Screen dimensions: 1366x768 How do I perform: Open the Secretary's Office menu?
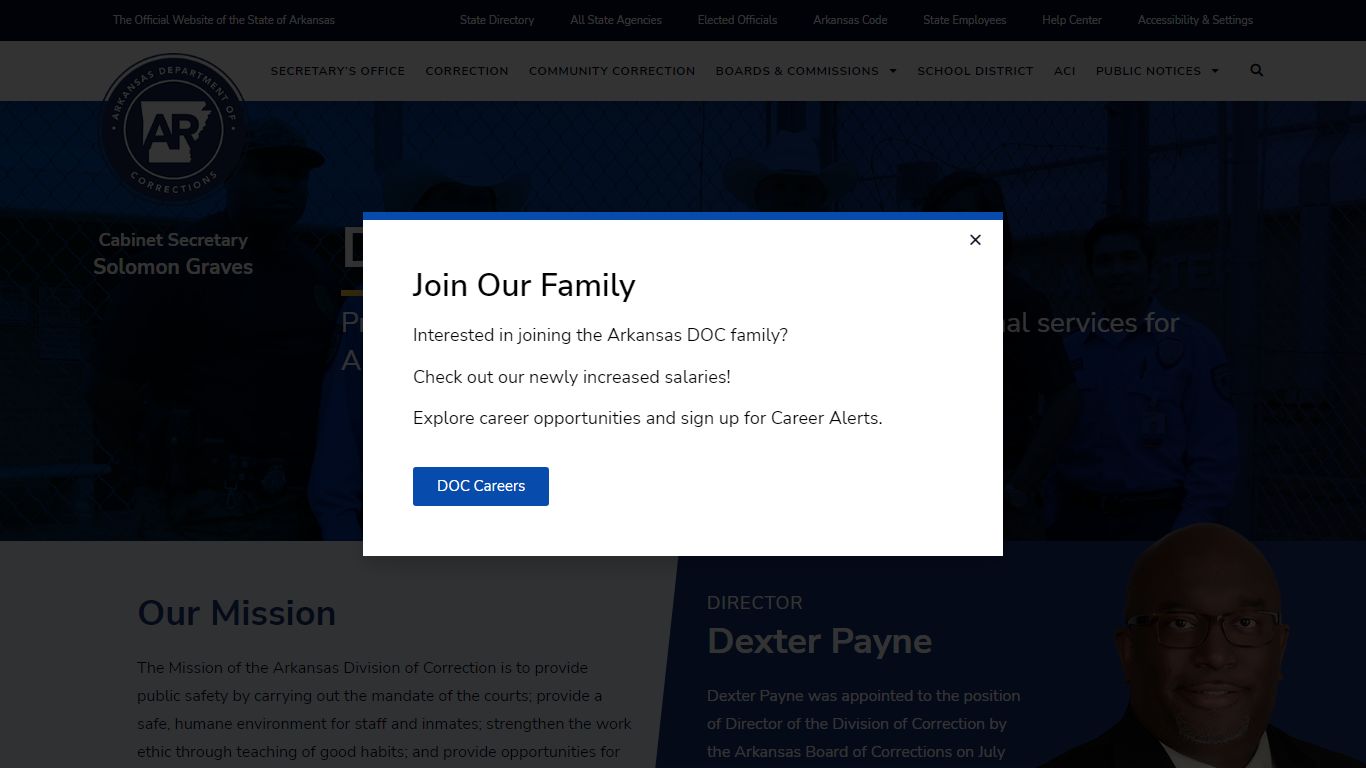pyautogui.click(x=338, y=71)
